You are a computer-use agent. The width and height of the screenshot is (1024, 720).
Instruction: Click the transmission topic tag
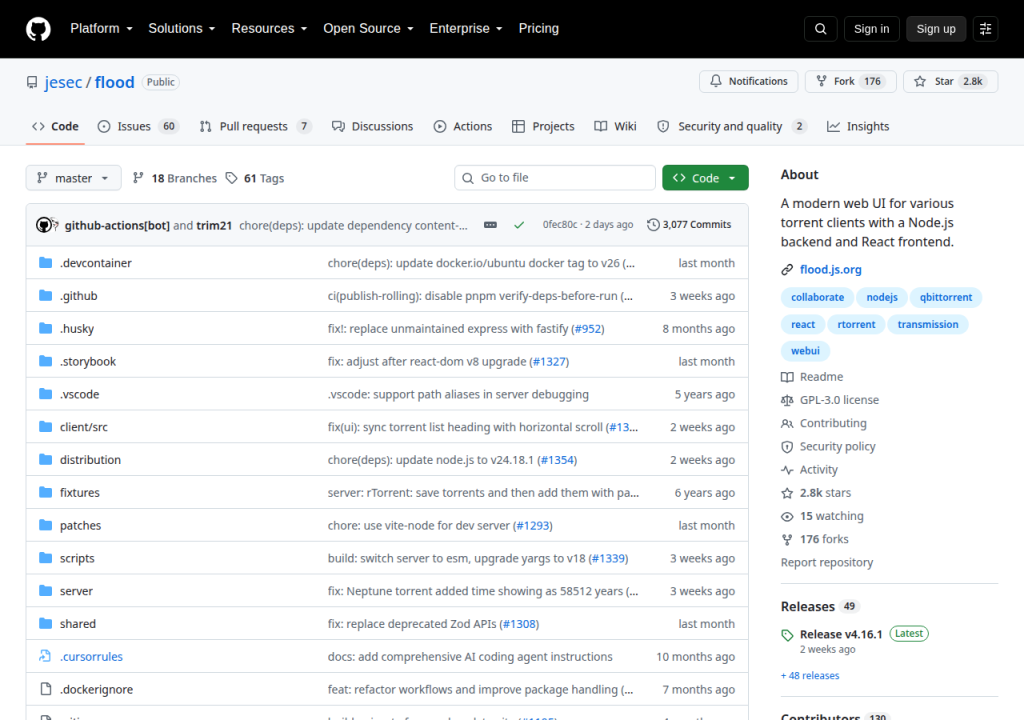(x=927, y=324)
